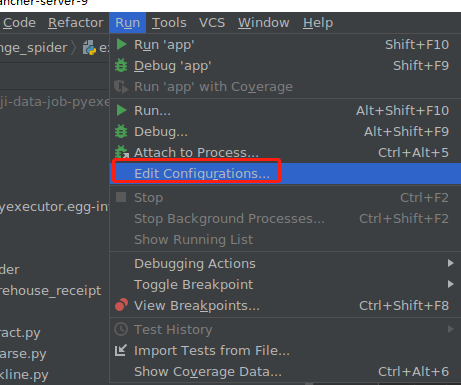461x385 pixels.
Task: Click the Code menu
Action: [x=19, y=23]
